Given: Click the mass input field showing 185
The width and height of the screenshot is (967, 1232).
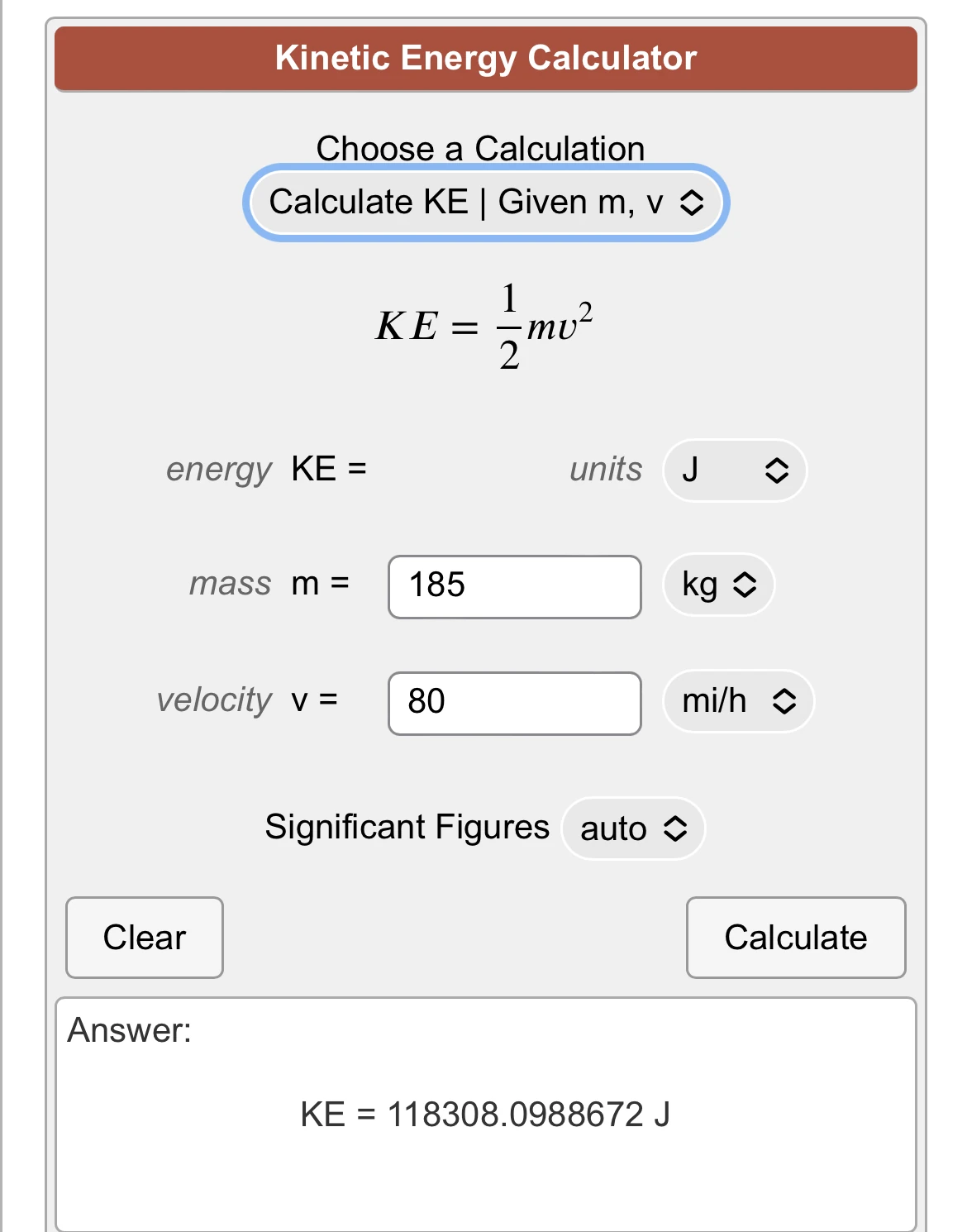Looking at the screenshot, I should (514, 586).
